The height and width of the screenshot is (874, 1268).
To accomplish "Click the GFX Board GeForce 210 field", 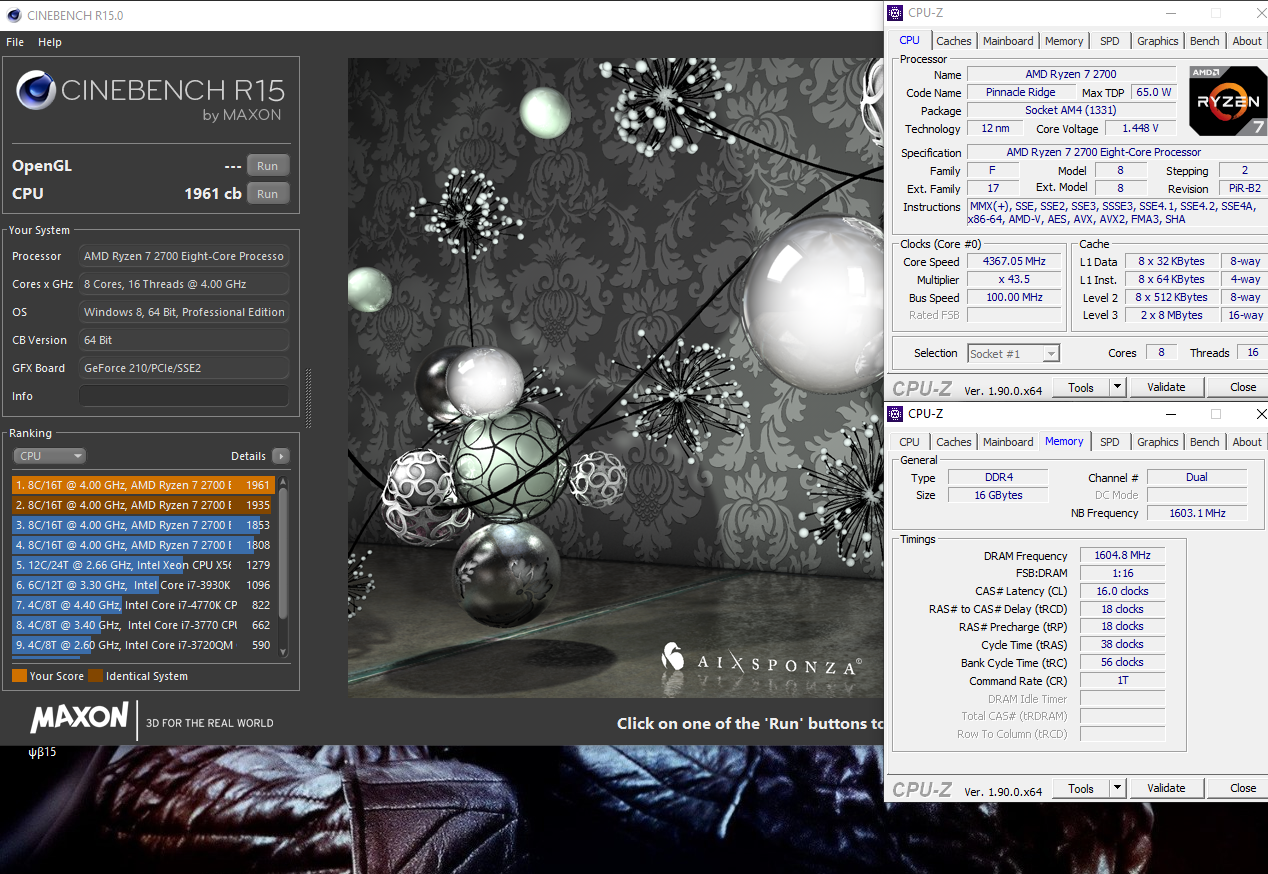I will 184,368.
